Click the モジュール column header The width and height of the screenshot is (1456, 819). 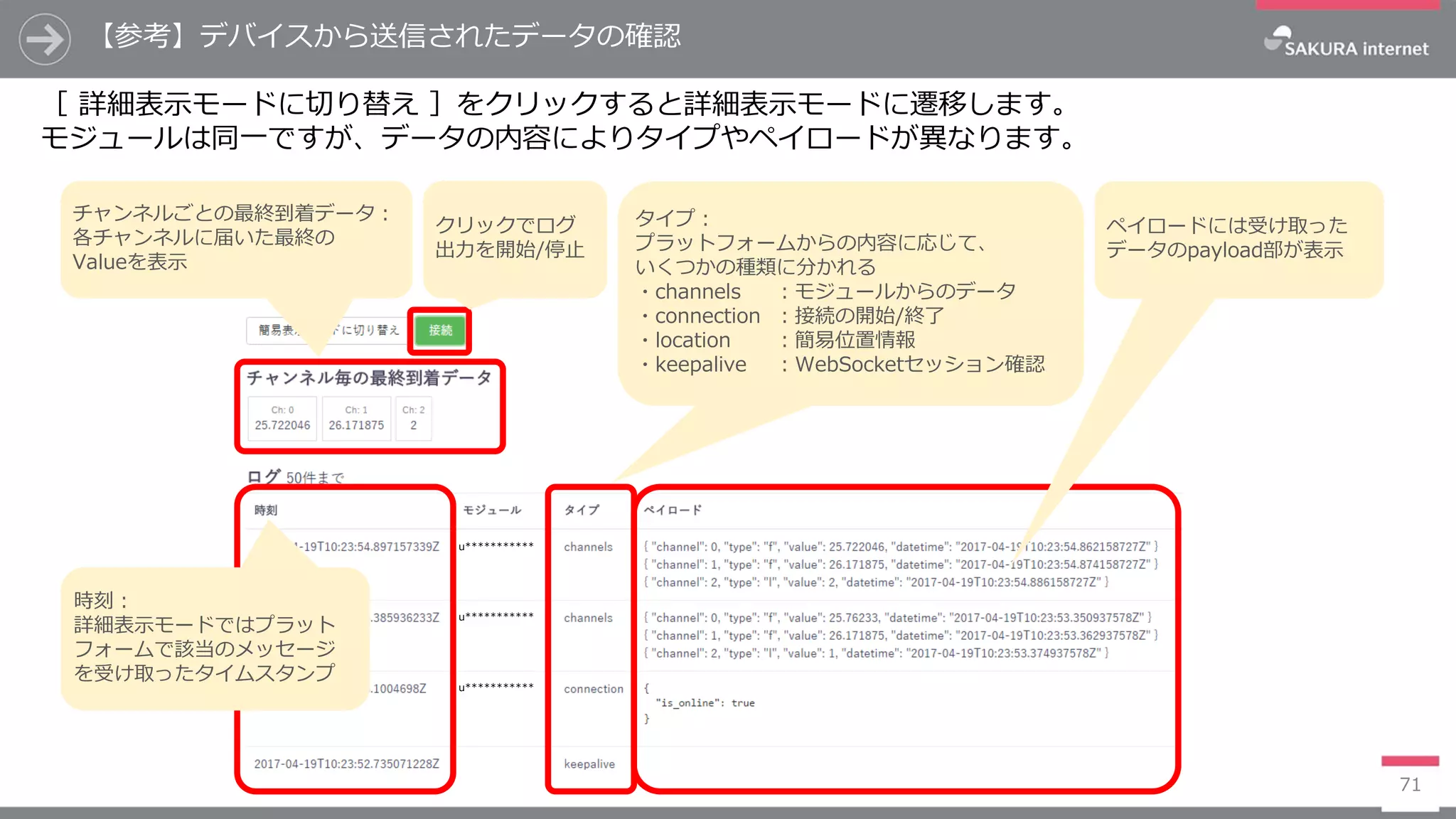point(492,510)
